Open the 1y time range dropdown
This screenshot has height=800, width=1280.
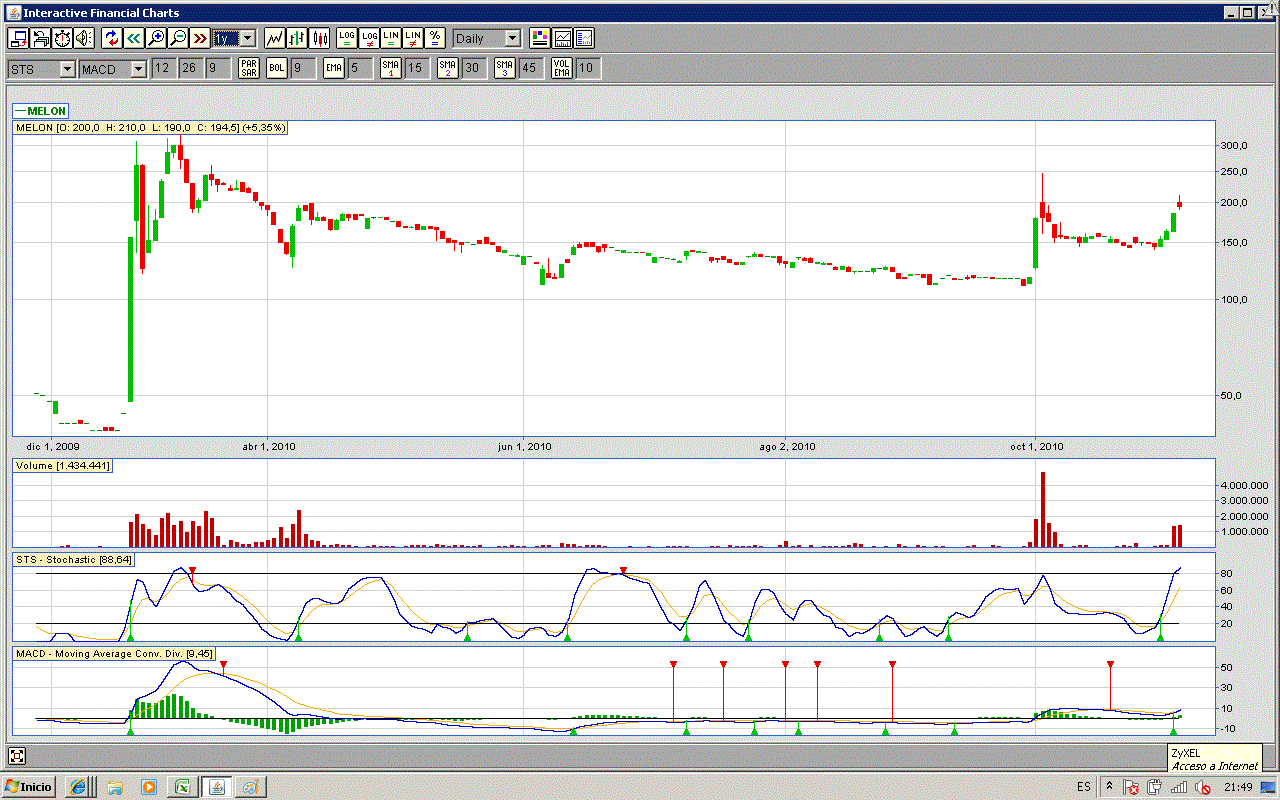coord(247,38)
